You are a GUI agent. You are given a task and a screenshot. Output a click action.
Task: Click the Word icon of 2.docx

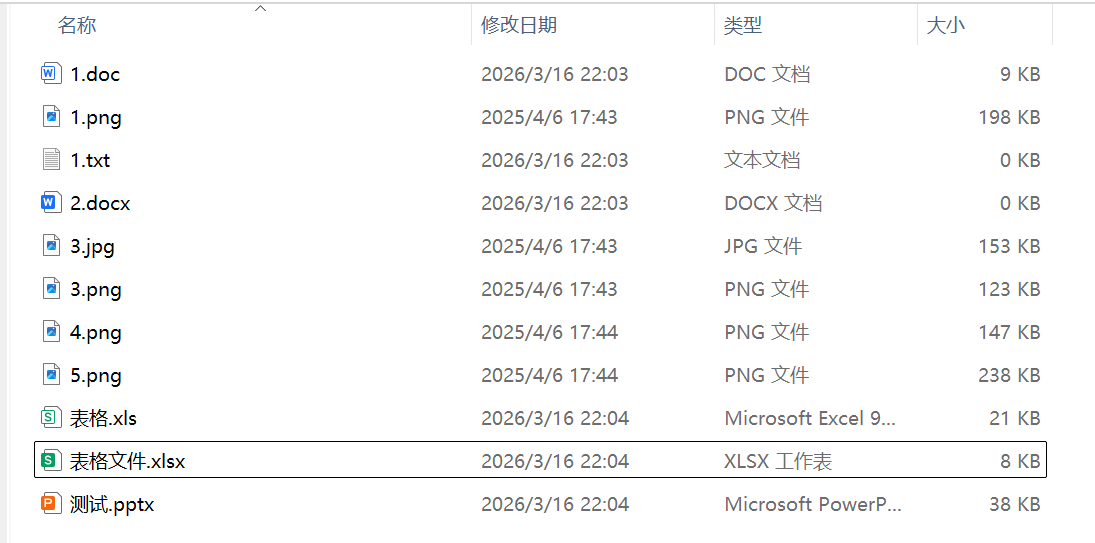[51, 203]
